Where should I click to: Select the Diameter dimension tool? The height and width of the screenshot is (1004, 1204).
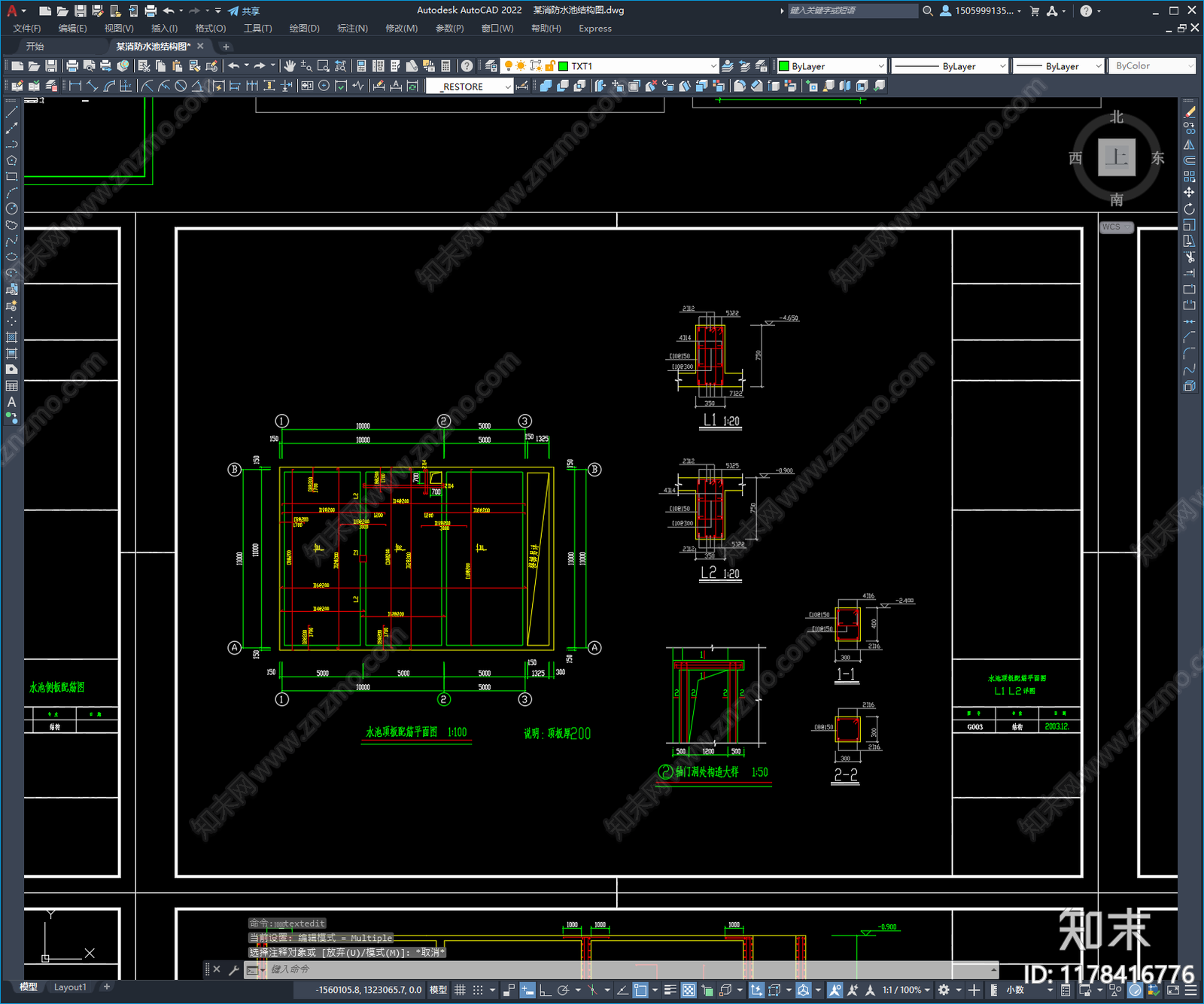[181, 86]
